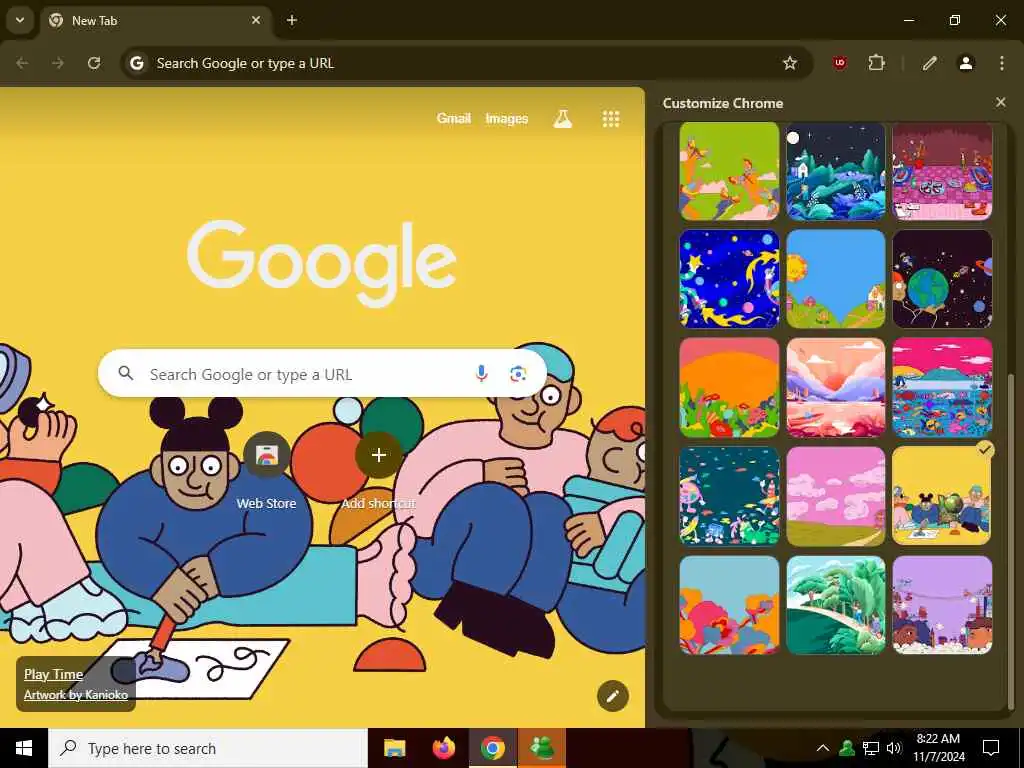Open Search Labs flask icon
This screenshot has width=1024, height=768.
[563, 119]
